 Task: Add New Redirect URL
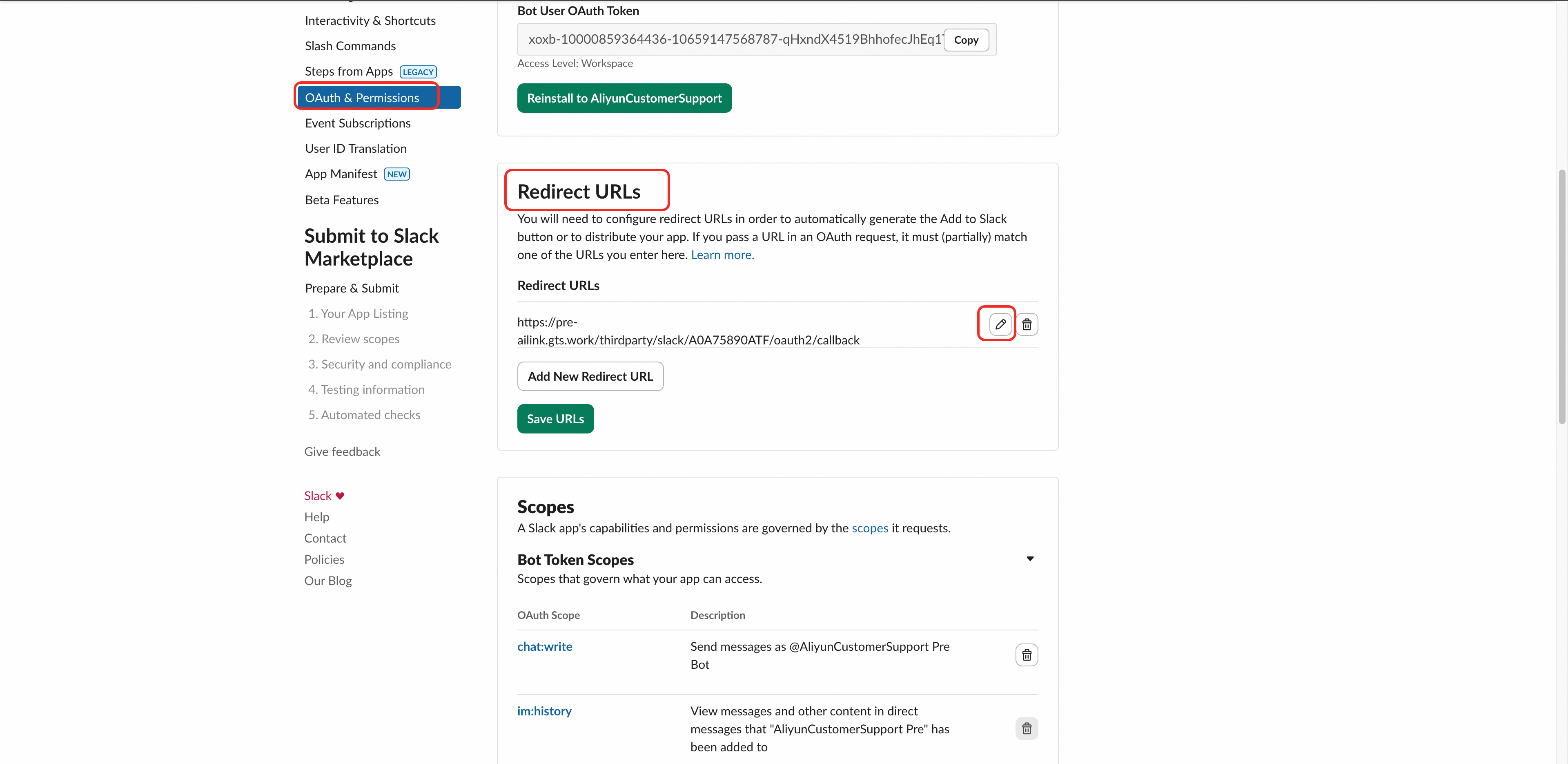(x=590, y=377)
